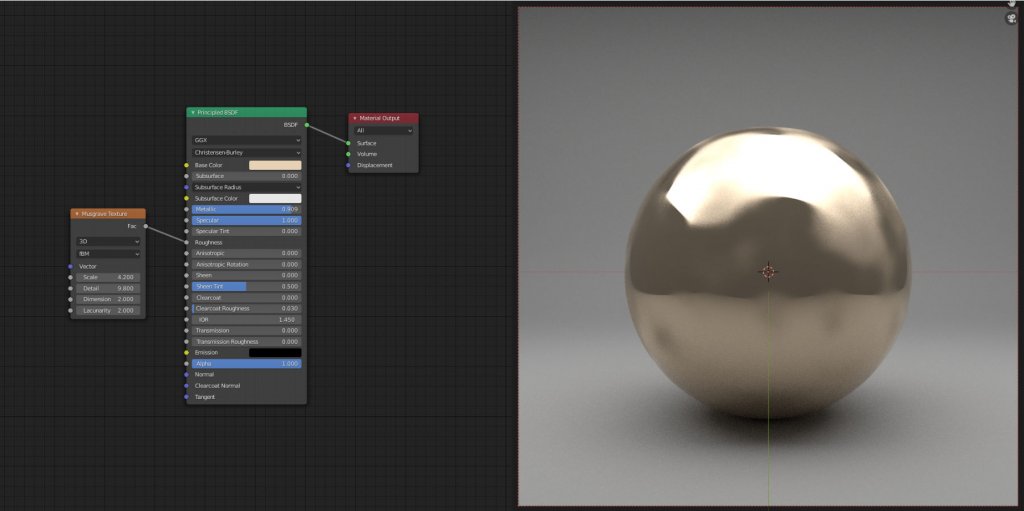Collapse the Material Output node
This screenshot has width=1024, height=511.
[x=354, y=118]
